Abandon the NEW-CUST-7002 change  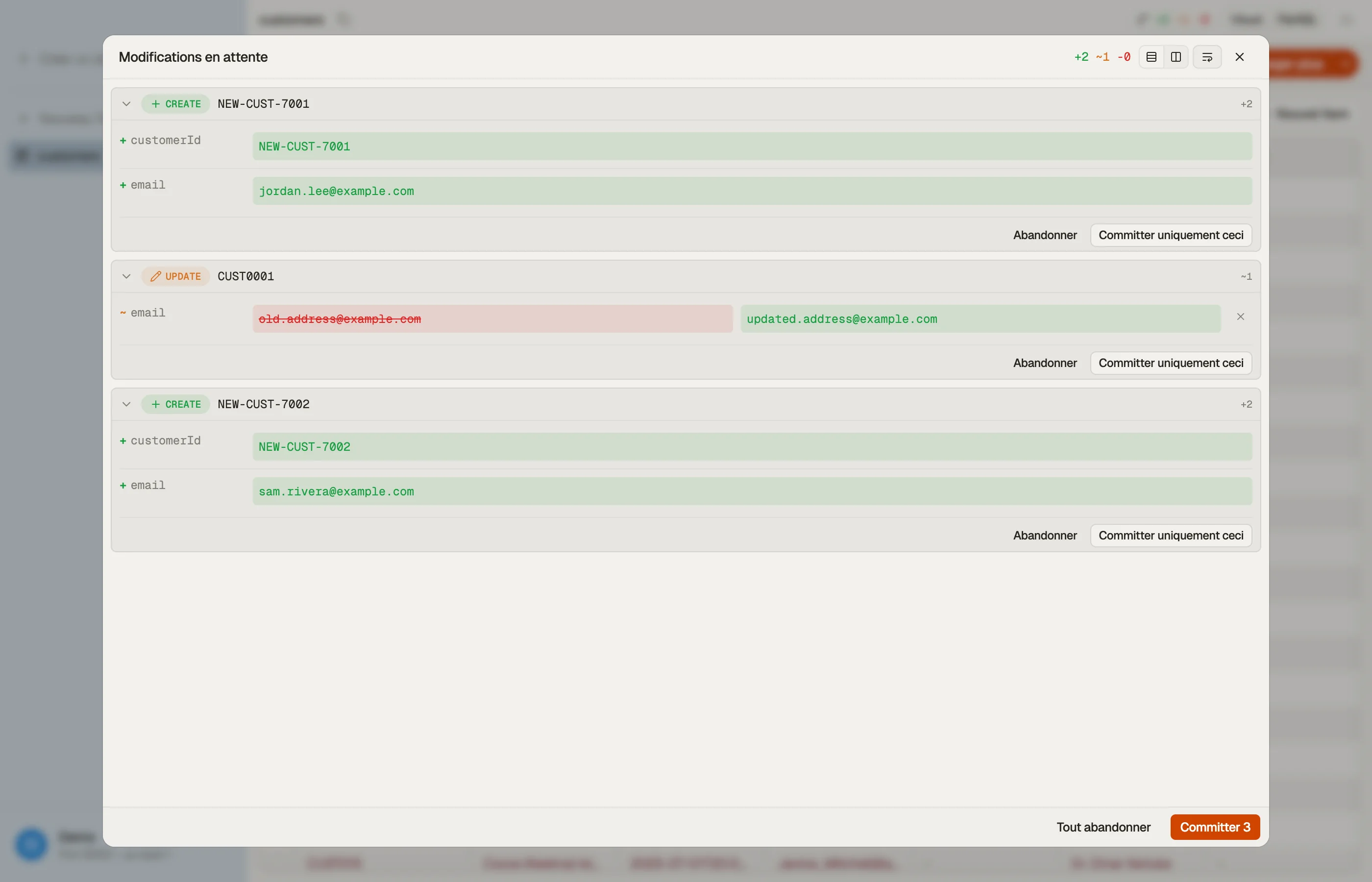point(1045,535)
